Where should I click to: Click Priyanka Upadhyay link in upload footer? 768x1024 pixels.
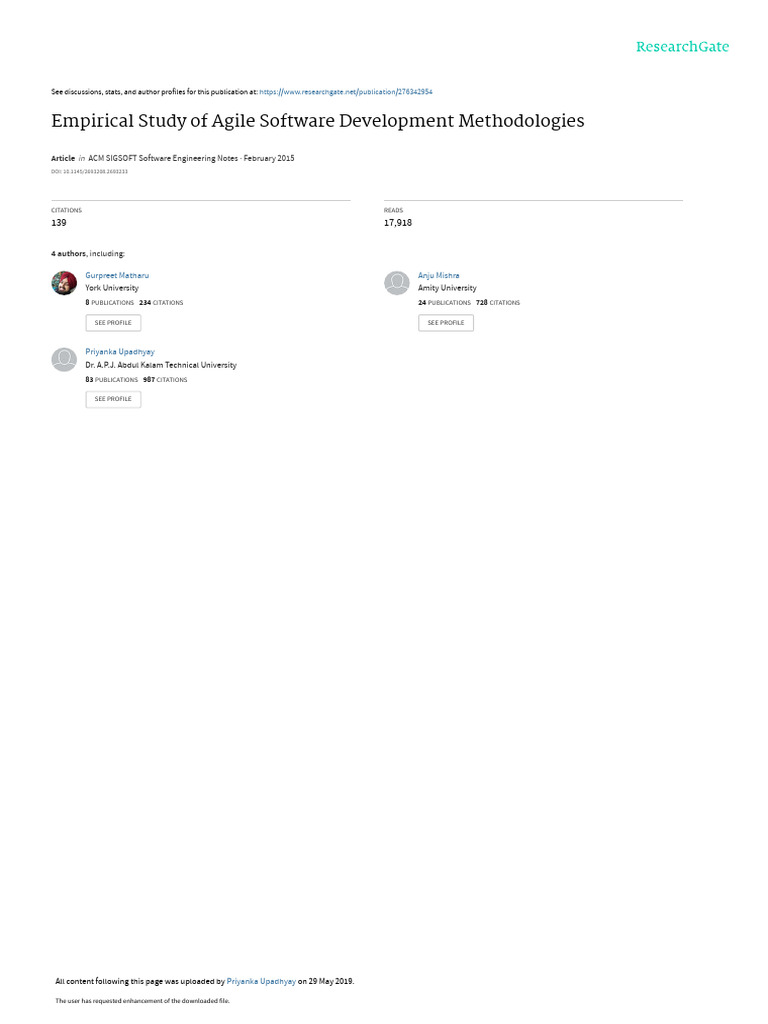[x=261, y=981]
